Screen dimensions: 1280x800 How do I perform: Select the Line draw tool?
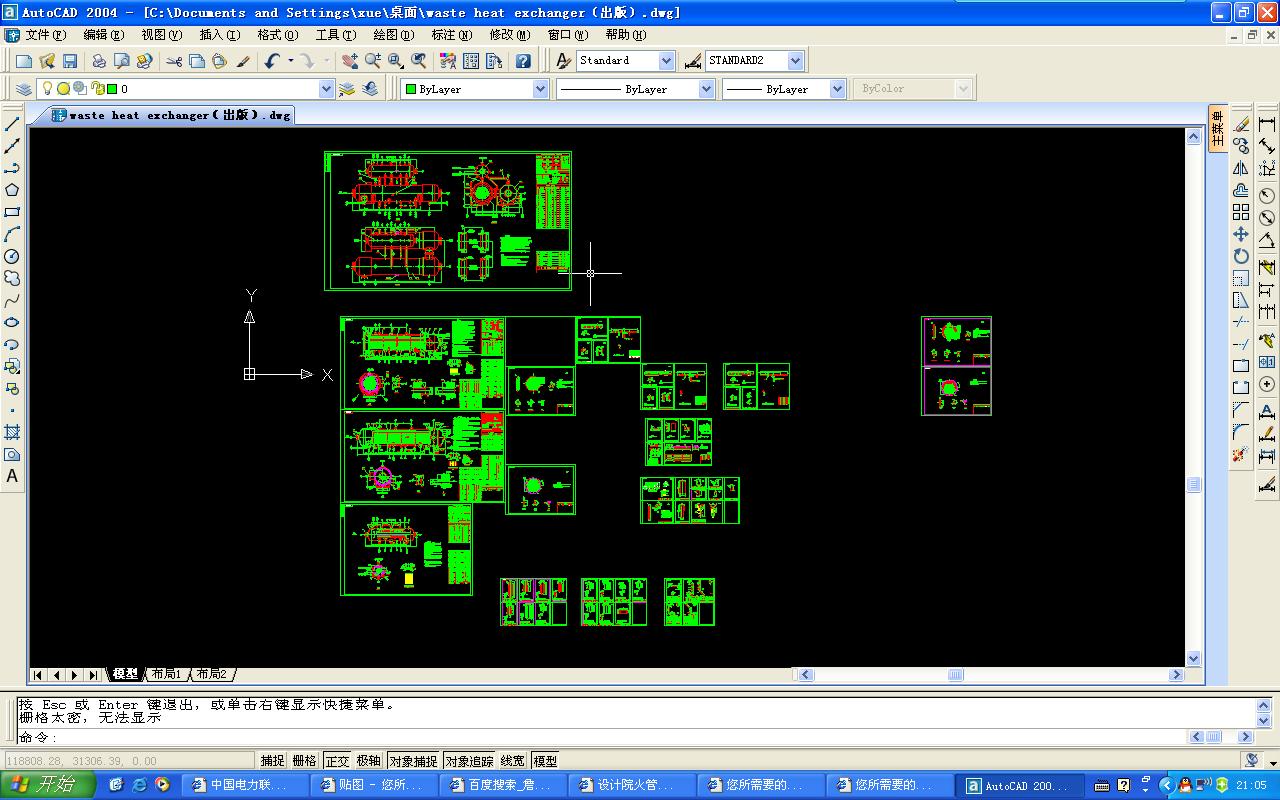pos(12,124)
